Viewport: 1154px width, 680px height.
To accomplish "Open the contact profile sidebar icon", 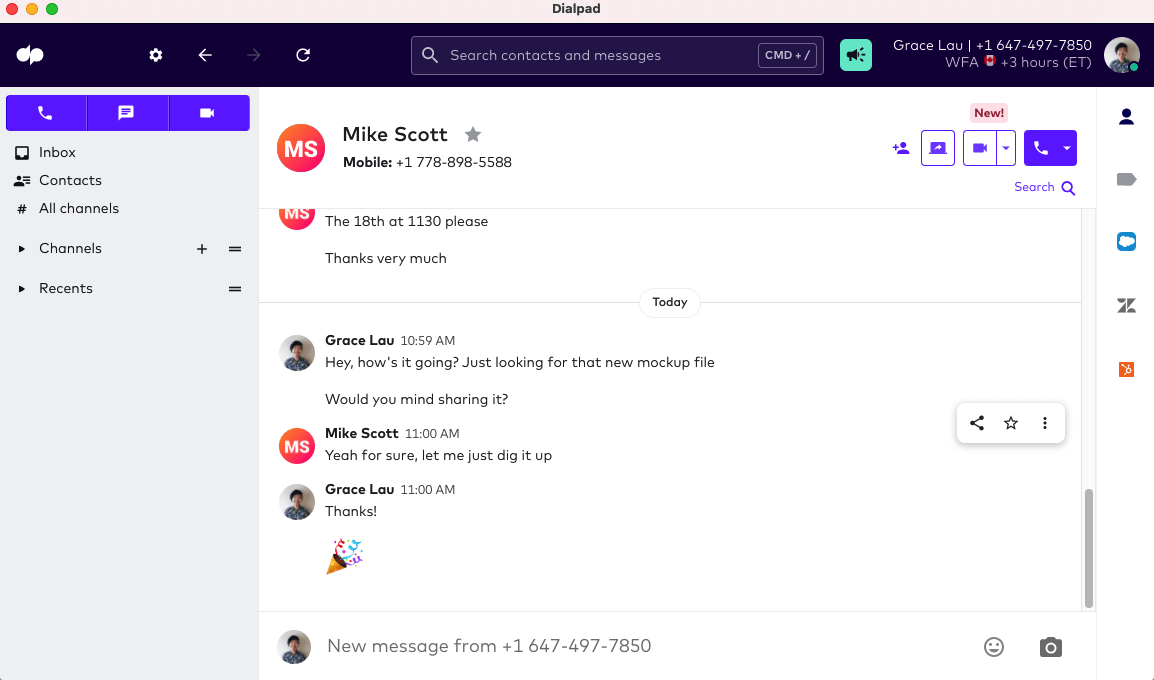I will pos(1126,116).
